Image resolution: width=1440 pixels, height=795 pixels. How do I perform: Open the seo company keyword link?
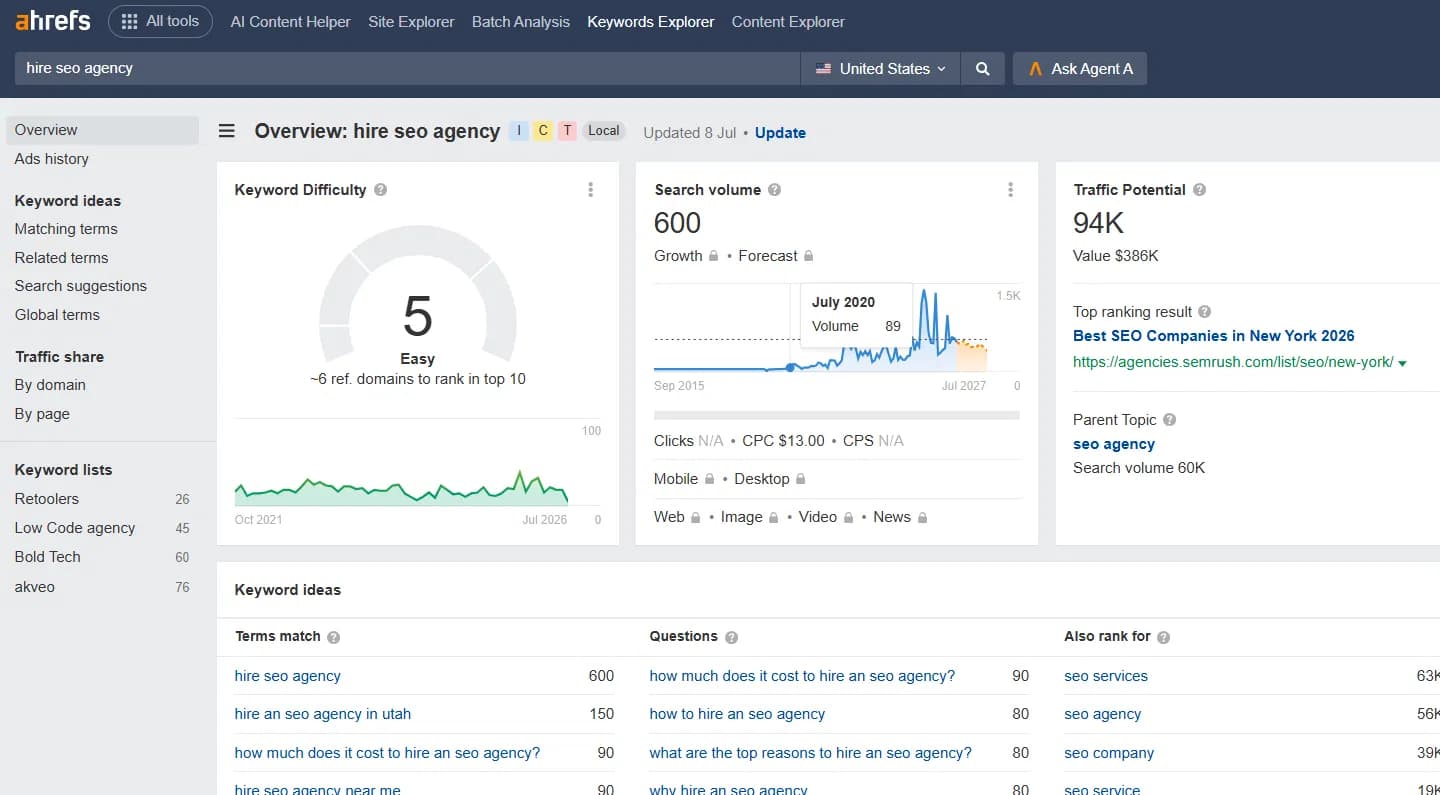coord(1109,753)
